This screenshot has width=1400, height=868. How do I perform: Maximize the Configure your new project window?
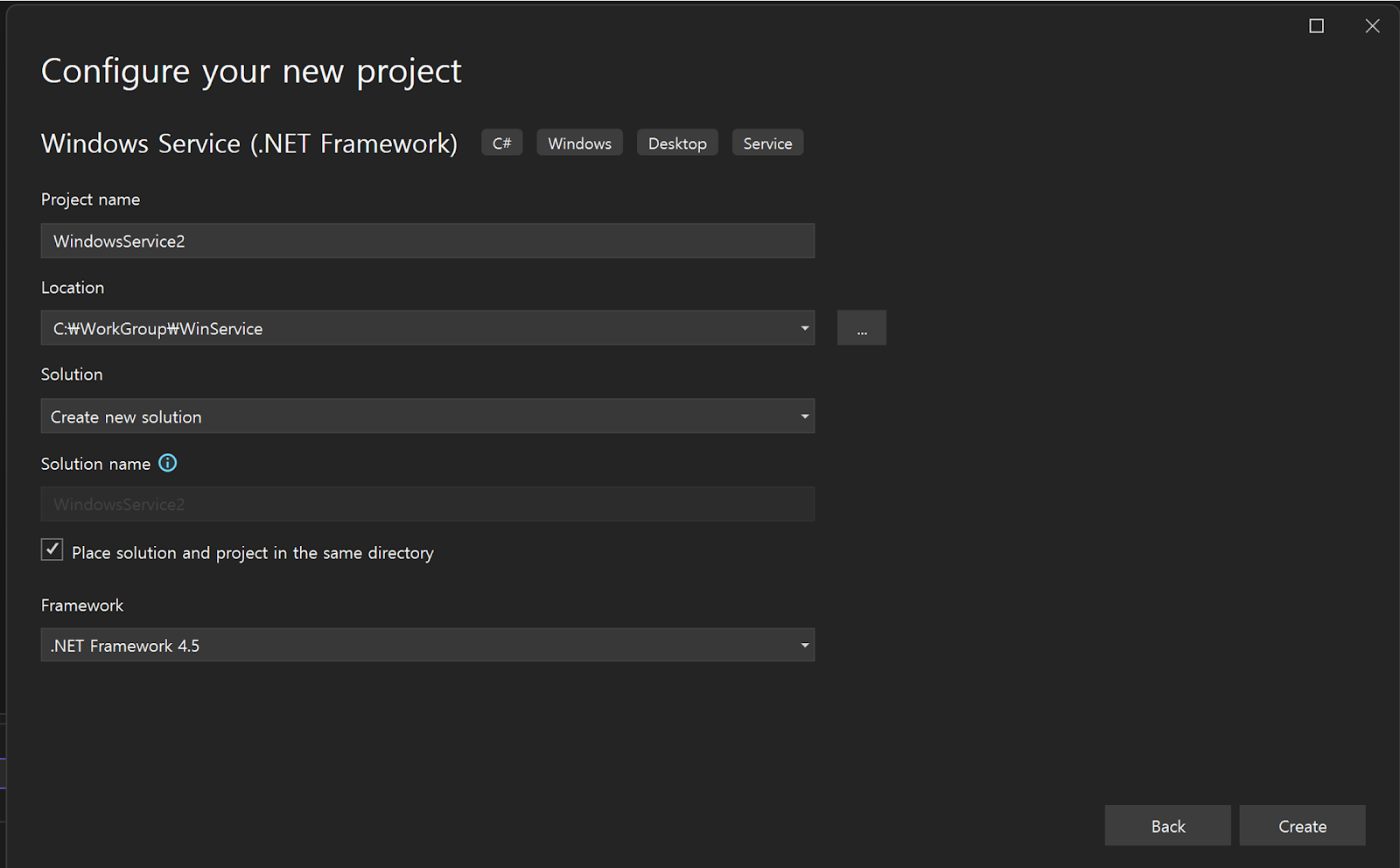click(x=1316, y=26)
